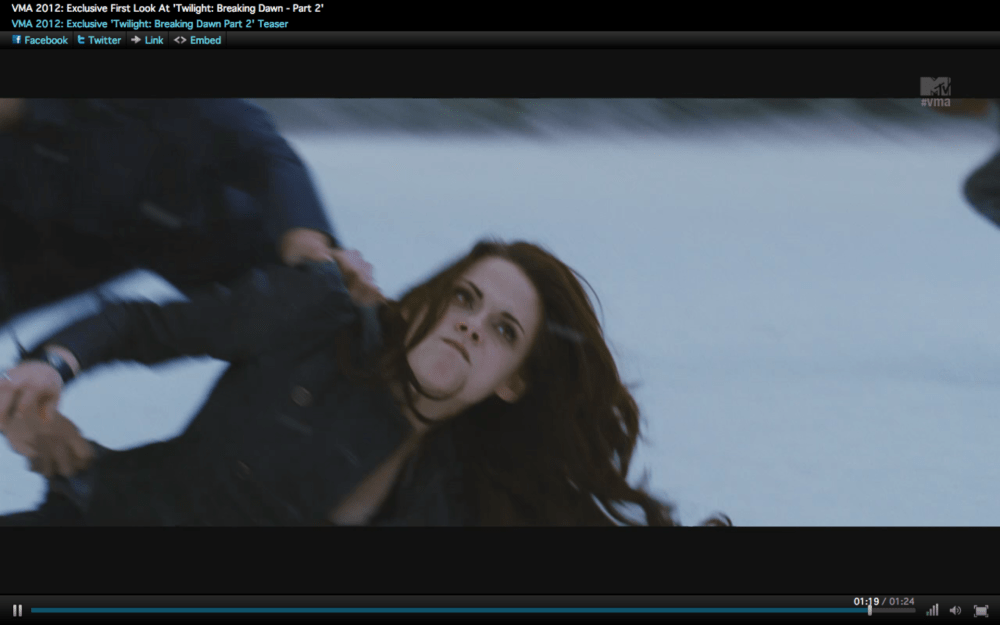Click the 01:19 / 01:24 time display
The image size is (1000, 625).
click(x=883, y=601)
